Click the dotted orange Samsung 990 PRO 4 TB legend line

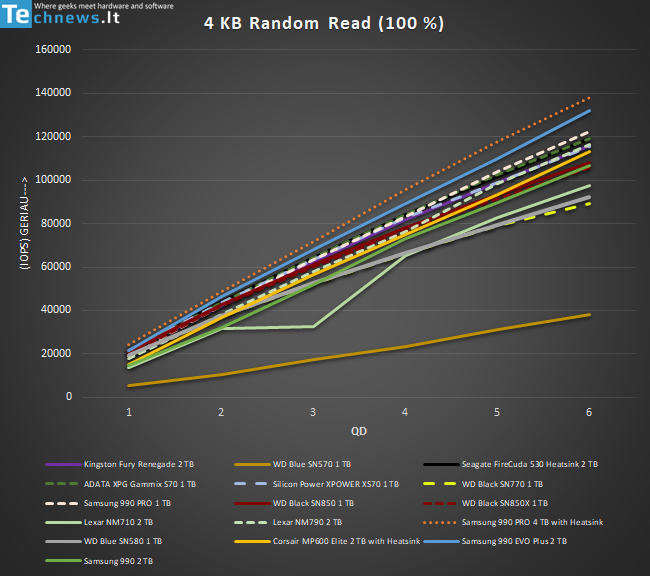click(440, 523)
